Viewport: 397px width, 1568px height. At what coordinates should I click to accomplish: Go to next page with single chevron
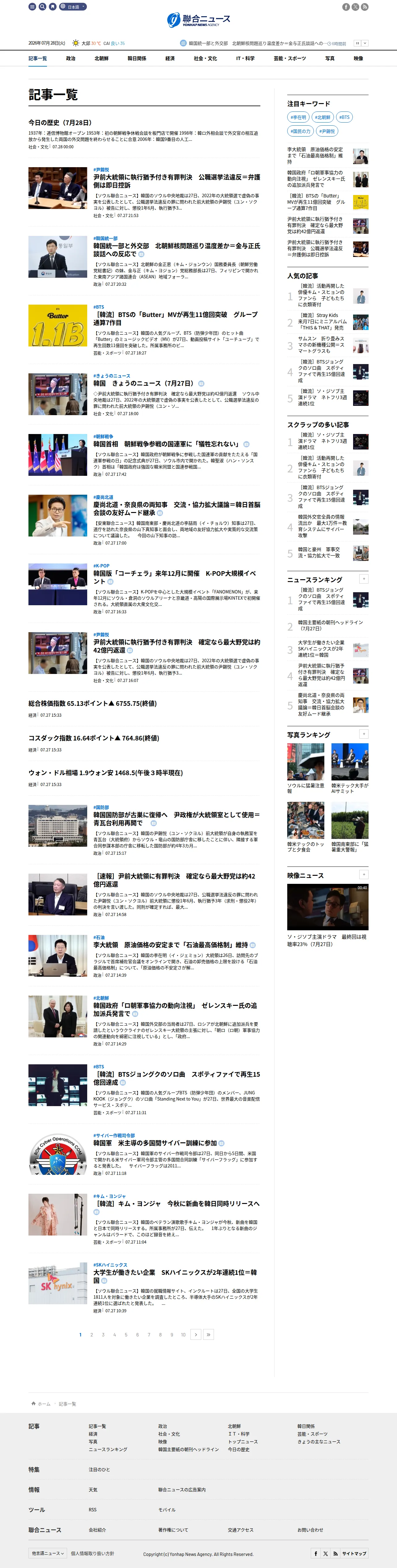[x=195, y=1335]
